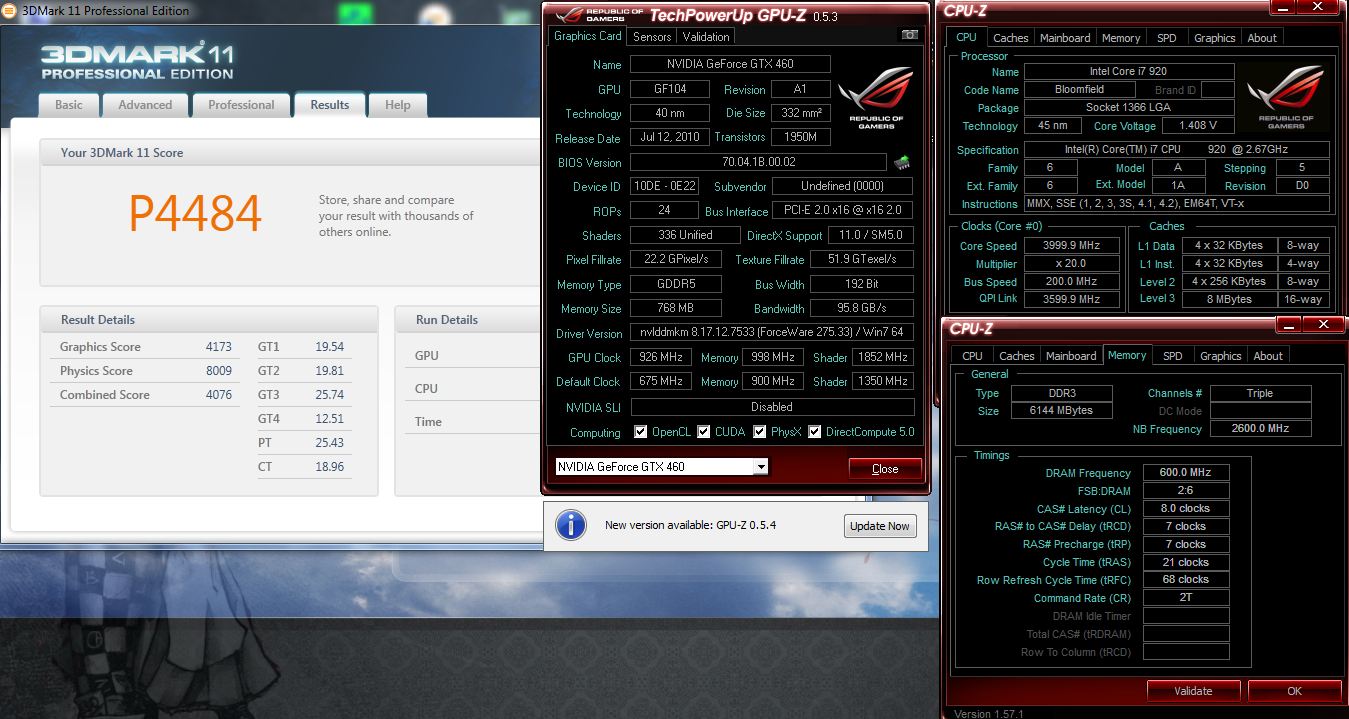Click the CPU-Z Validate button

(1193, 690)
